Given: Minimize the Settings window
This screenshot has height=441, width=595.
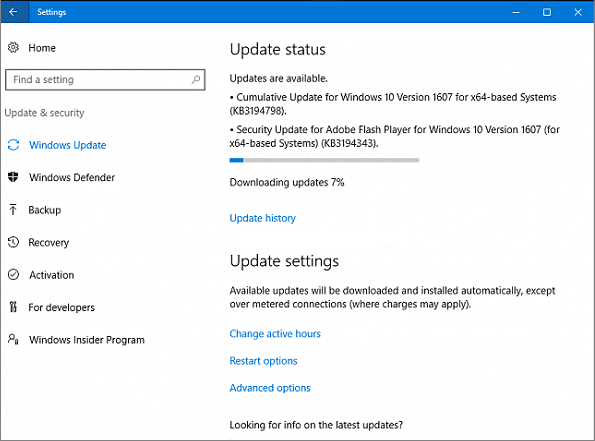Looking at the screenshot, I should 516,12.
